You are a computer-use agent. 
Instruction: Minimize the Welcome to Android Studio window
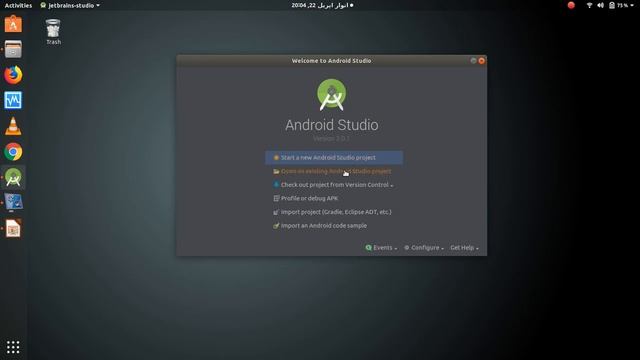click(473, 61)
